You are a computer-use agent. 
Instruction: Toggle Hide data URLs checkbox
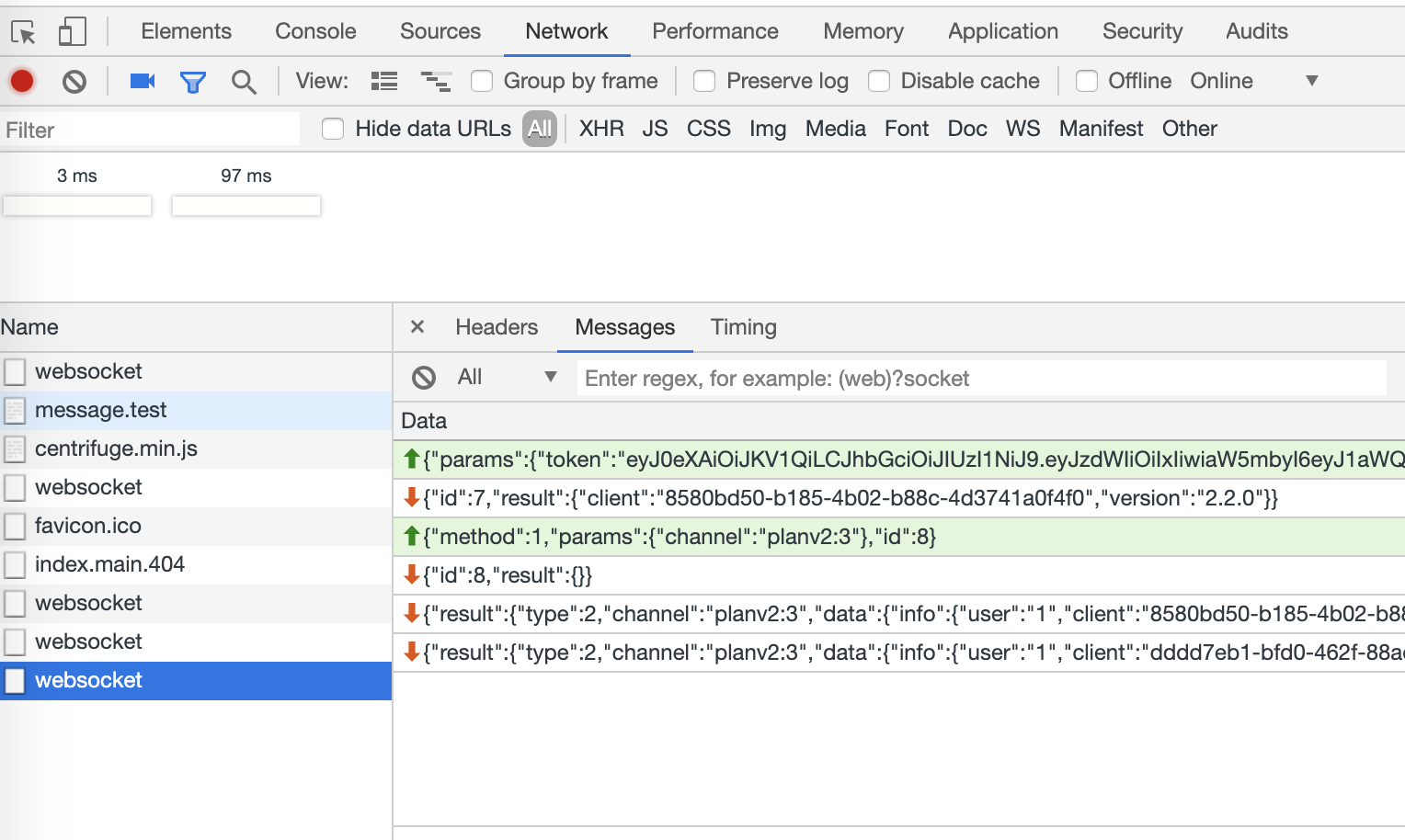point(332,129)
